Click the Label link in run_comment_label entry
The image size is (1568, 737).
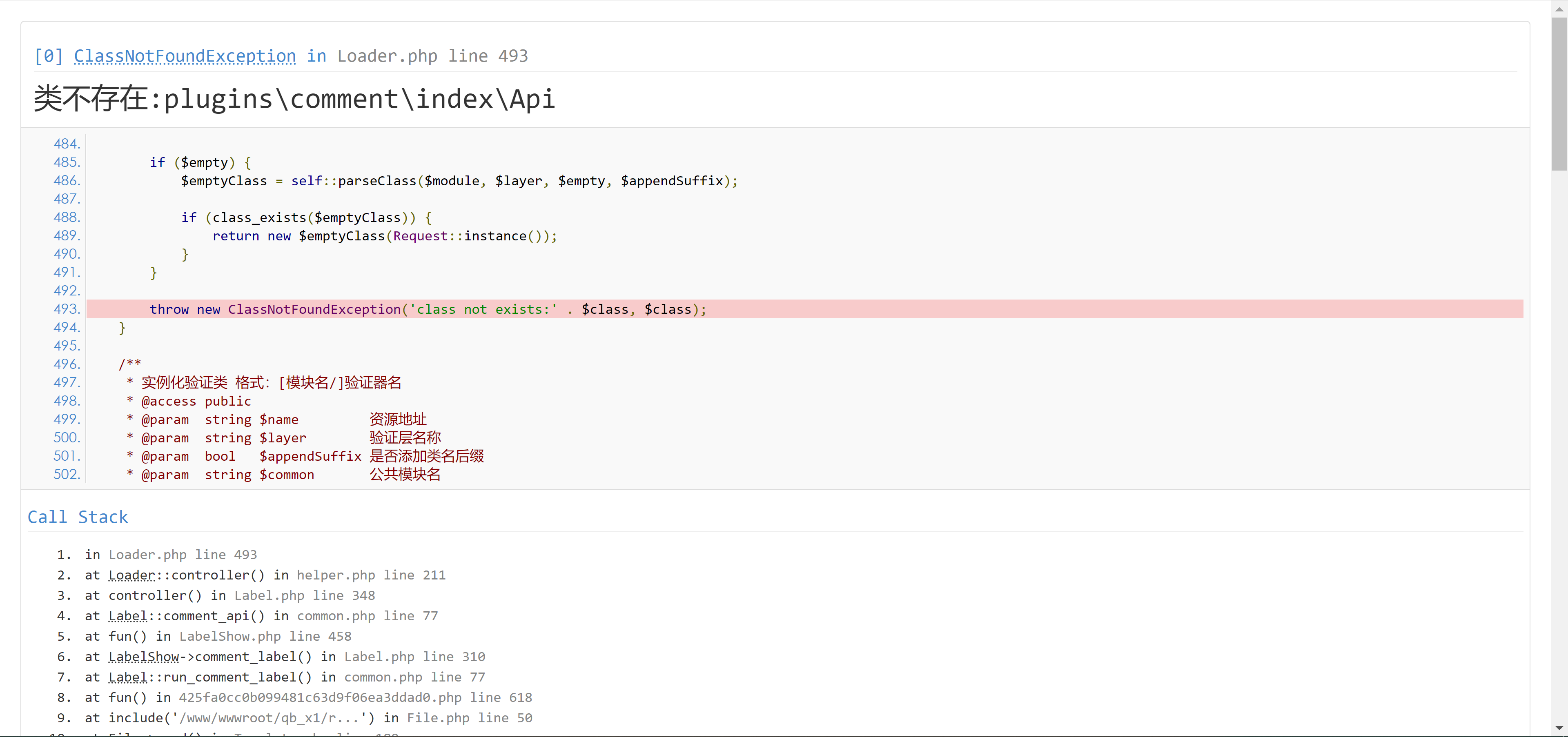128,677
